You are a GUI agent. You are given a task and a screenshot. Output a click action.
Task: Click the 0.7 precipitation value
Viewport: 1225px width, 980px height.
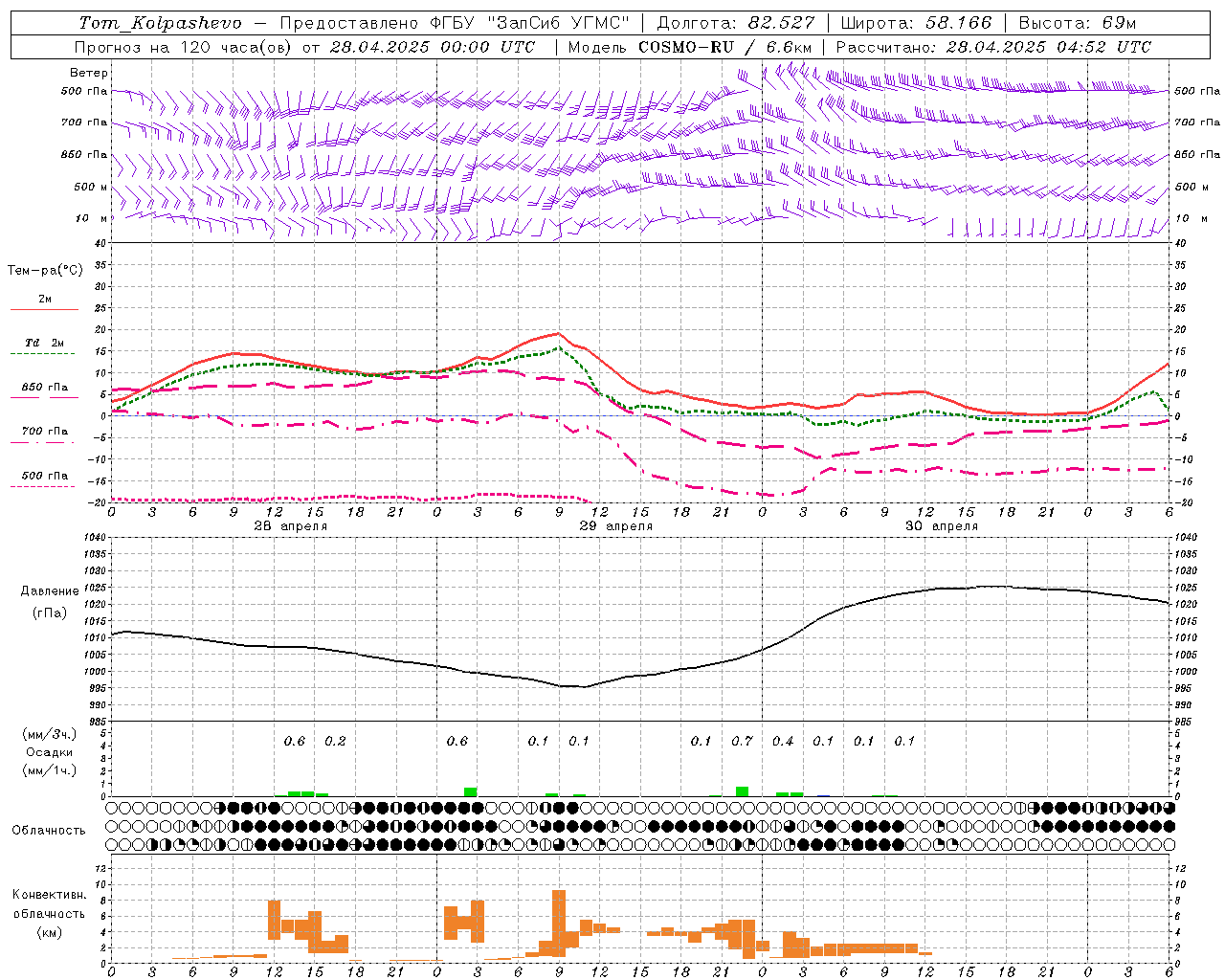tap(742, 741)
